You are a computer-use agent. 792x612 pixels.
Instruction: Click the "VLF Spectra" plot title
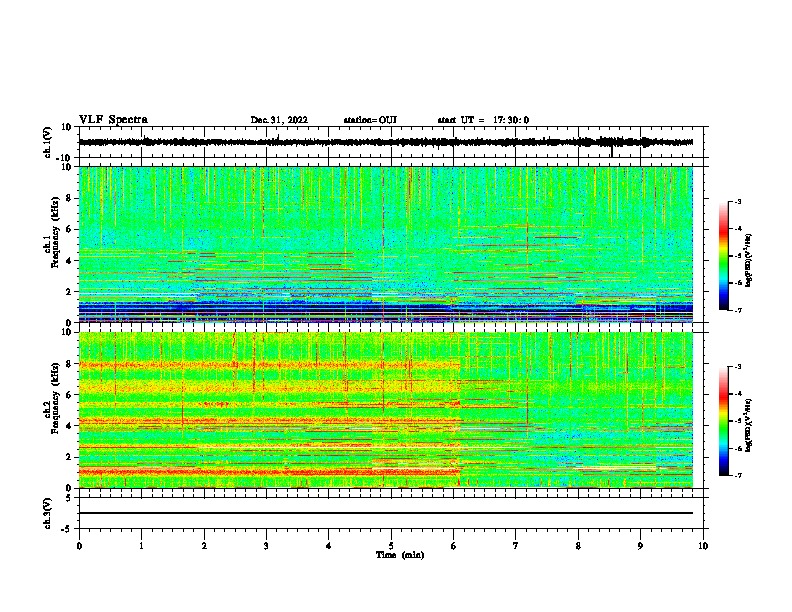[113, 120]
